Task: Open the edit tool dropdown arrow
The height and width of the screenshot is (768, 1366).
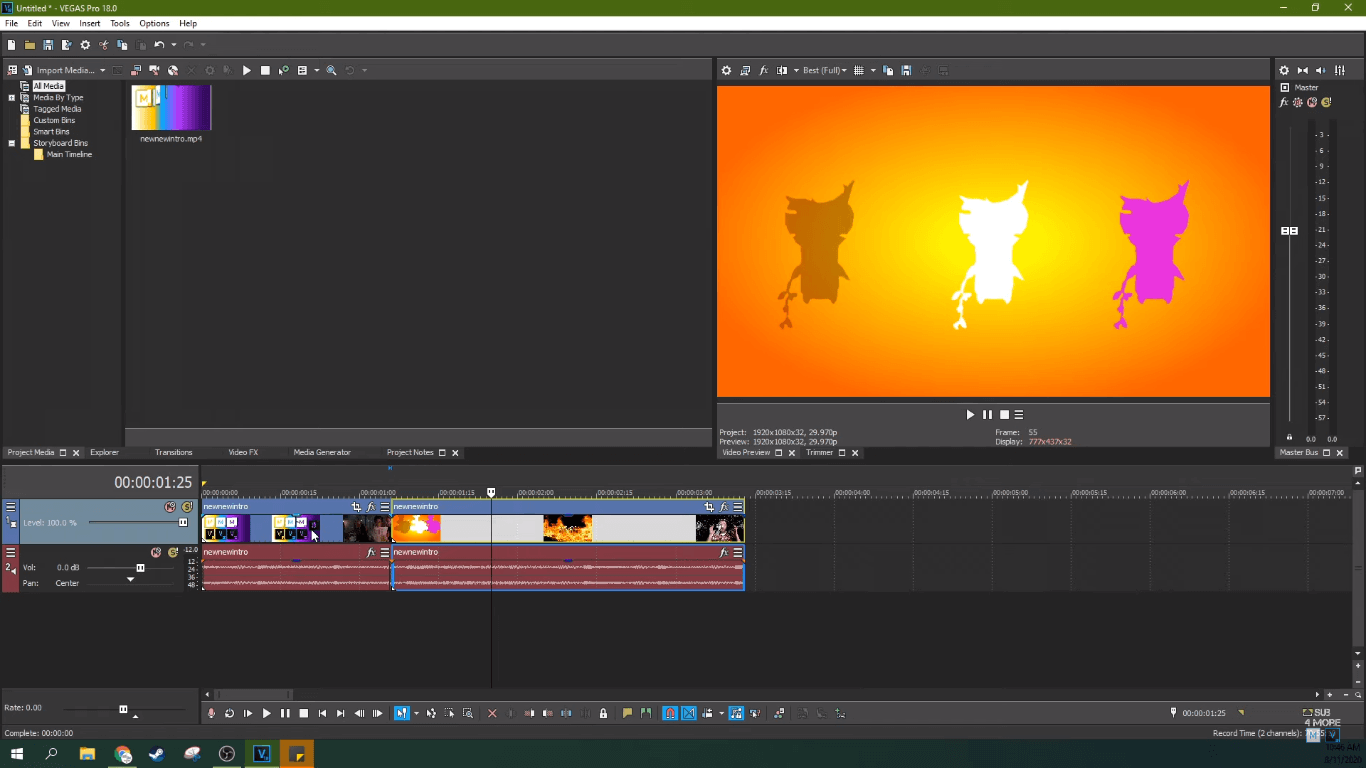Action: (x=414, y=713)
